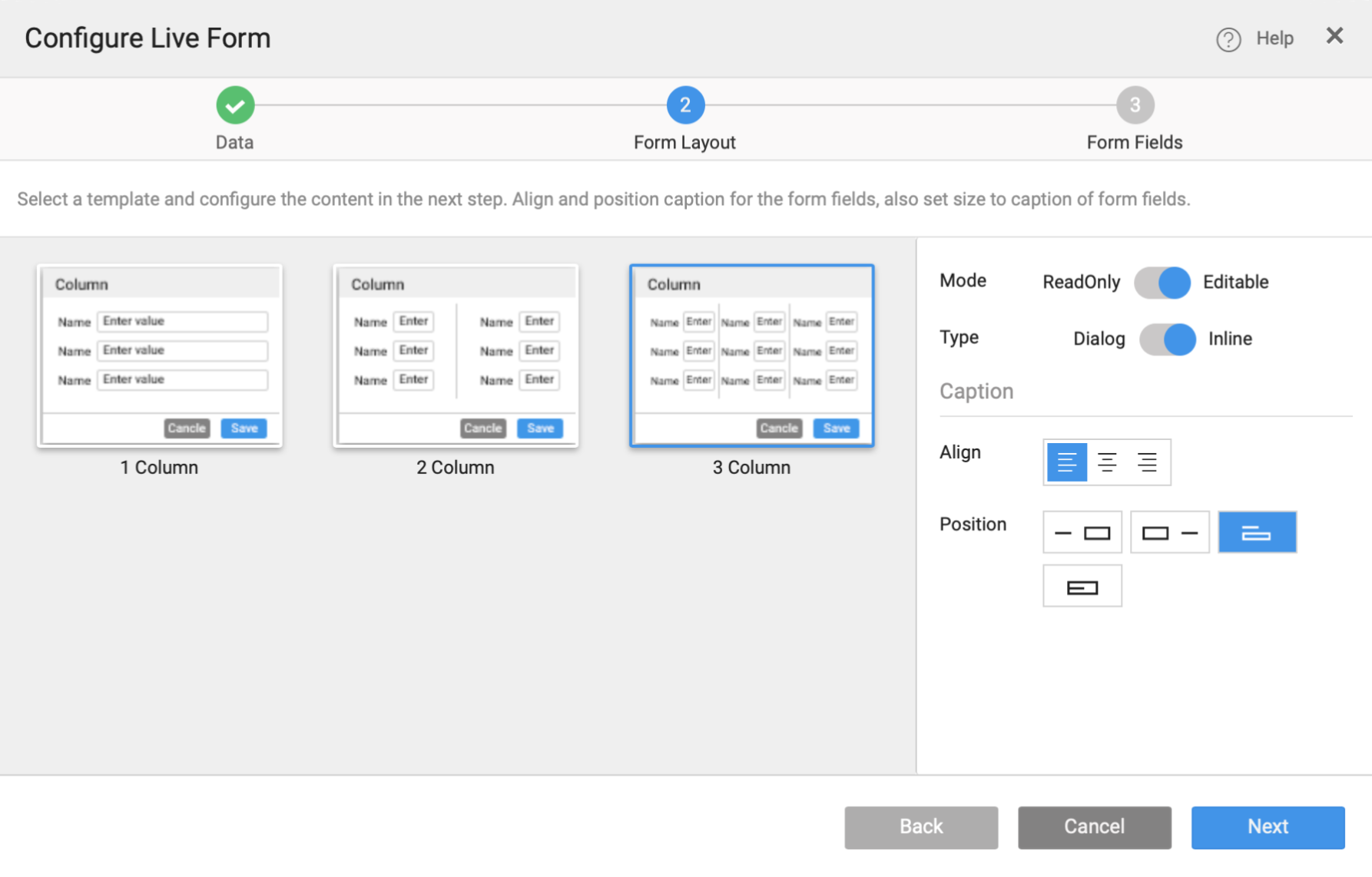Set caption position left of the field

coord(1082,531)
